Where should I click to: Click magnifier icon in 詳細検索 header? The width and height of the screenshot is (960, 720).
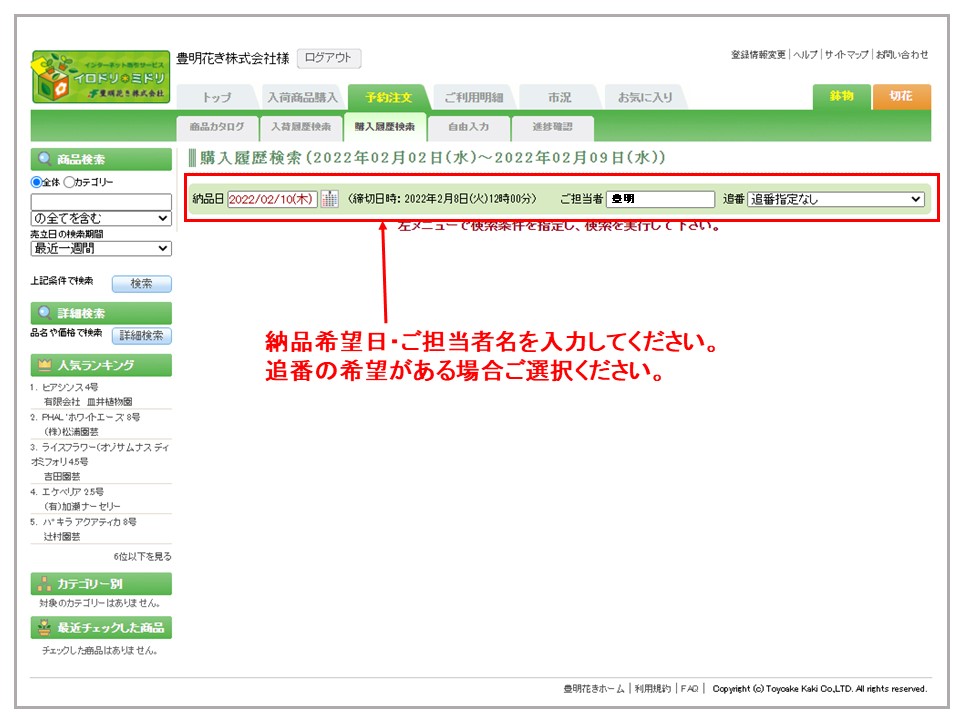point(44,313)
